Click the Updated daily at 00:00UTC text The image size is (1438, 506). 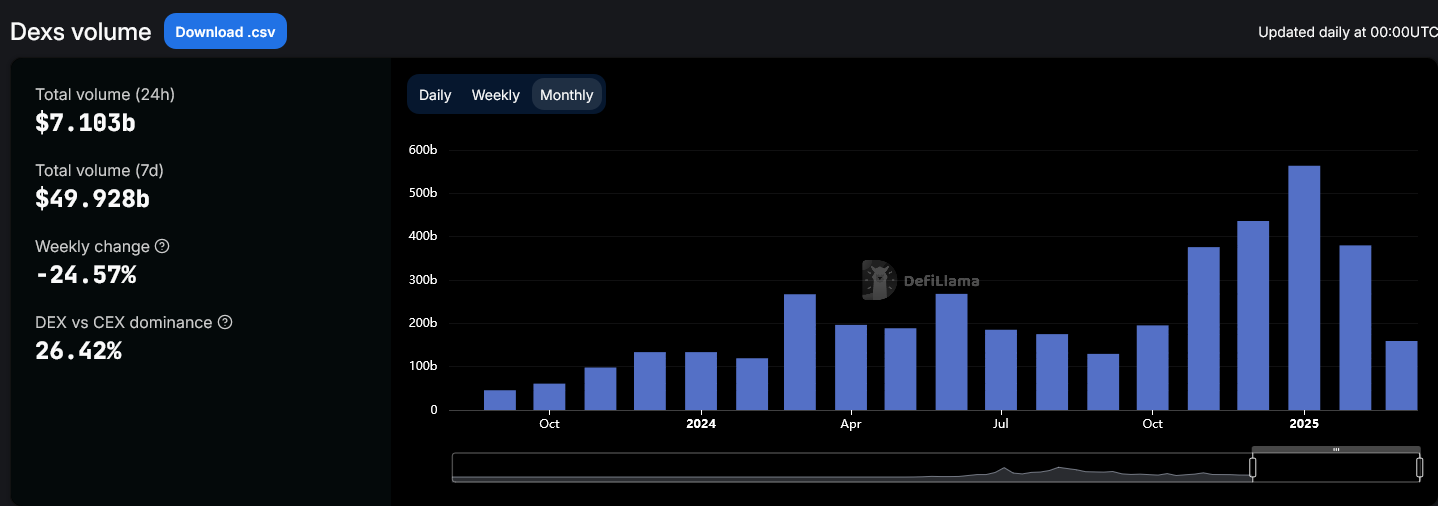click(x=1347, y=31)
